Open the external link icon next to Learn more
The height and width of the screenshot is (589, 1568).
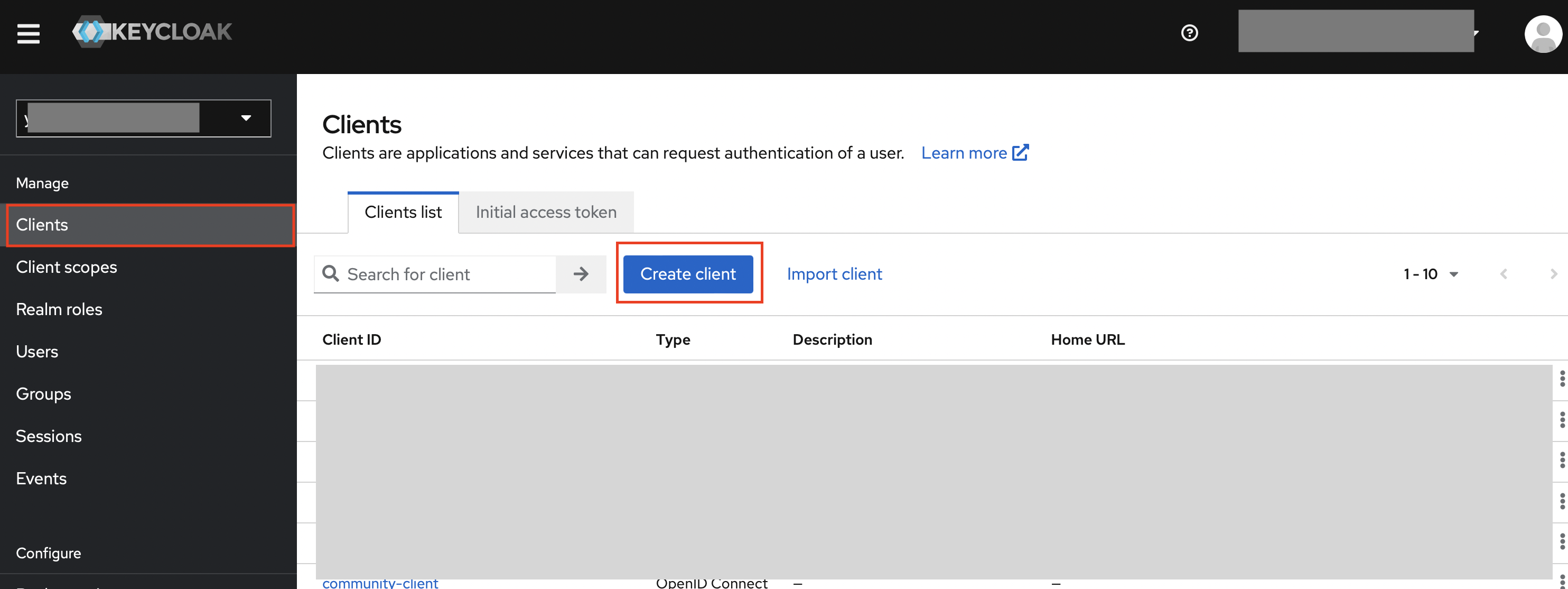pyautogui.click(x=1021, y=152)
